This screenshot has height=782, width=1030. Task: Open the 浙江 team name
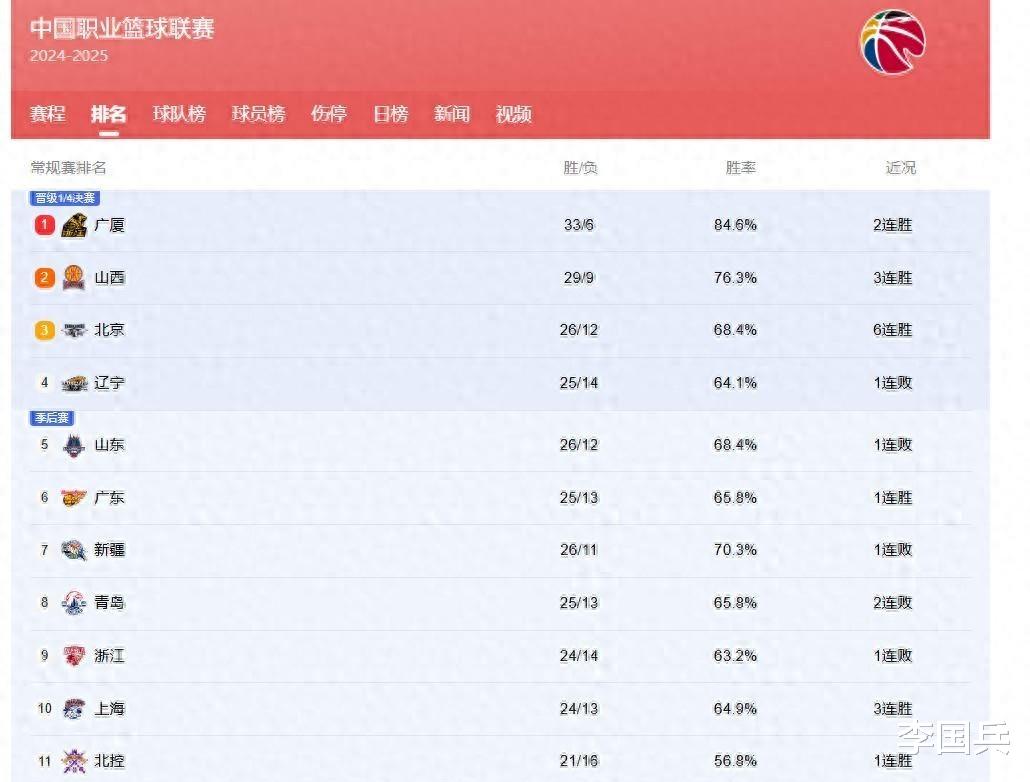tap(110, 656)
